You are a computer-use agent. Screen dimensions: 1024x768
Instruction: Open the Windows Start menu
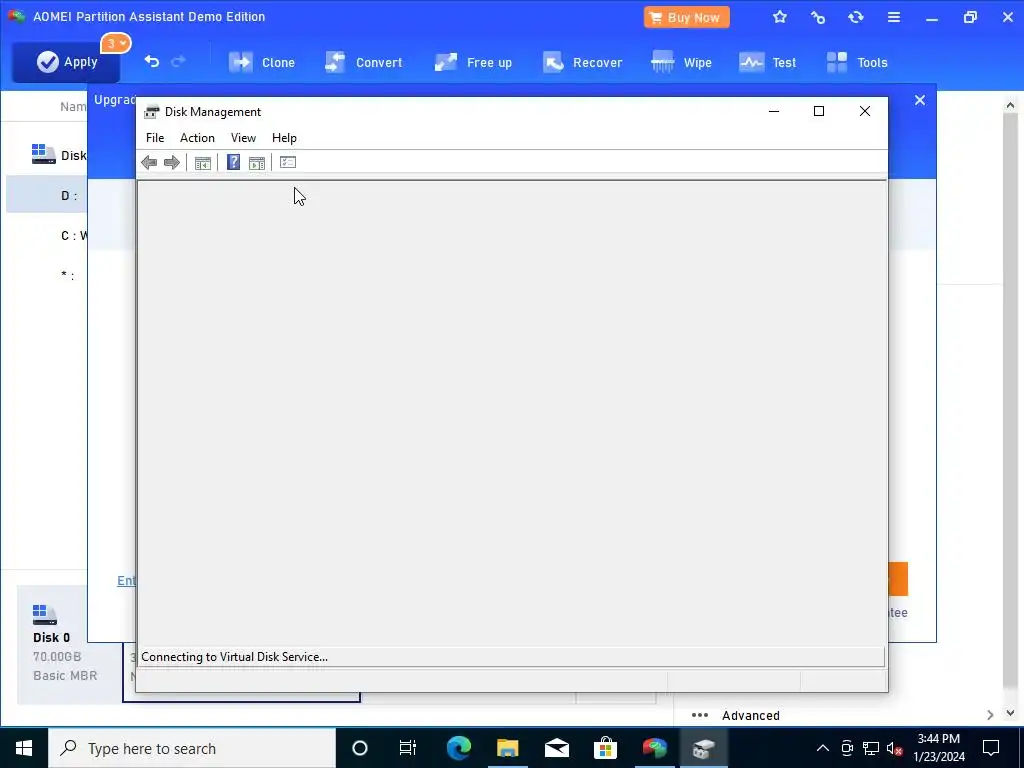point(24,748)
